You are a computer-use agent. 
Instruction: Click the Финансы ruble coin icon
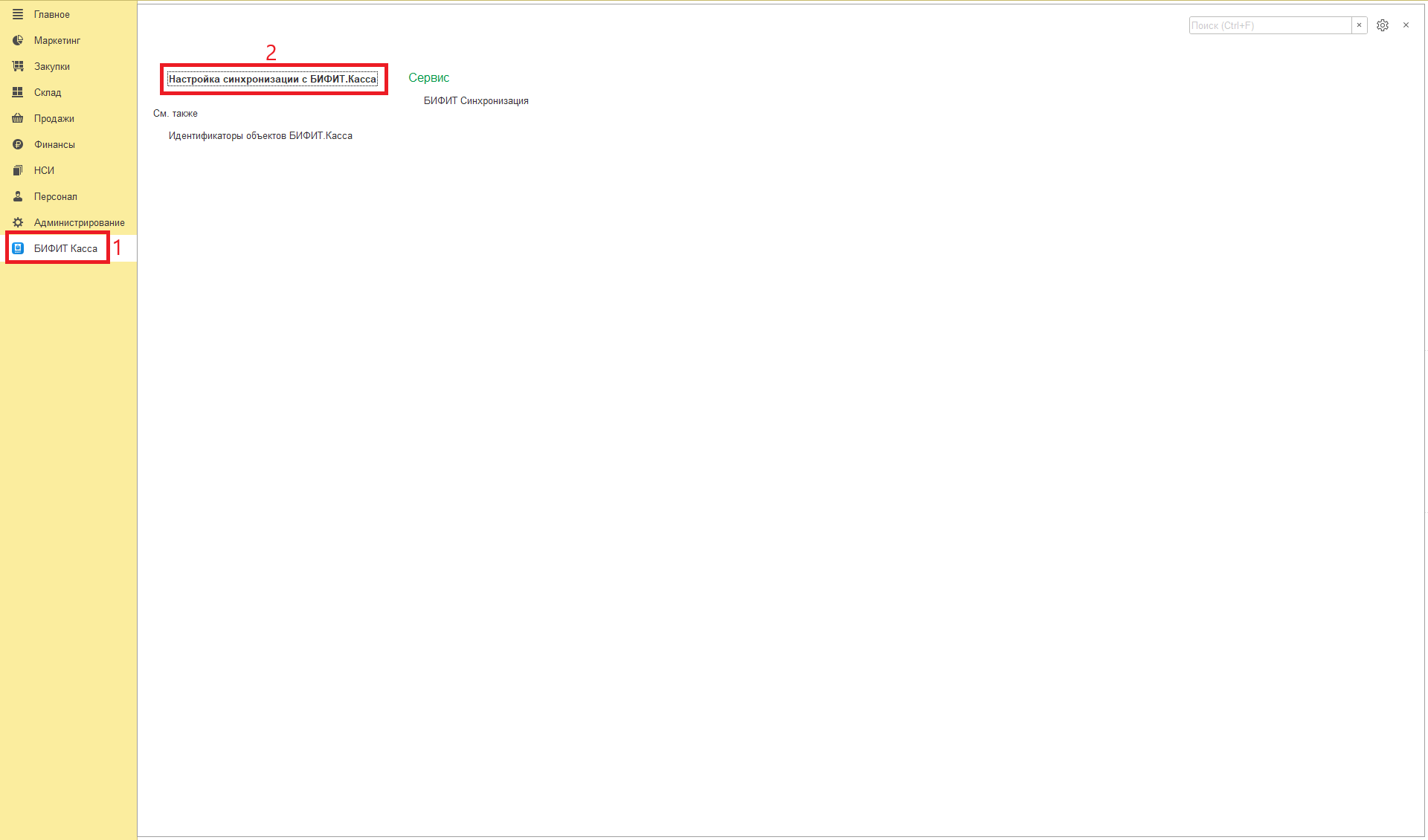coord(18,144)
